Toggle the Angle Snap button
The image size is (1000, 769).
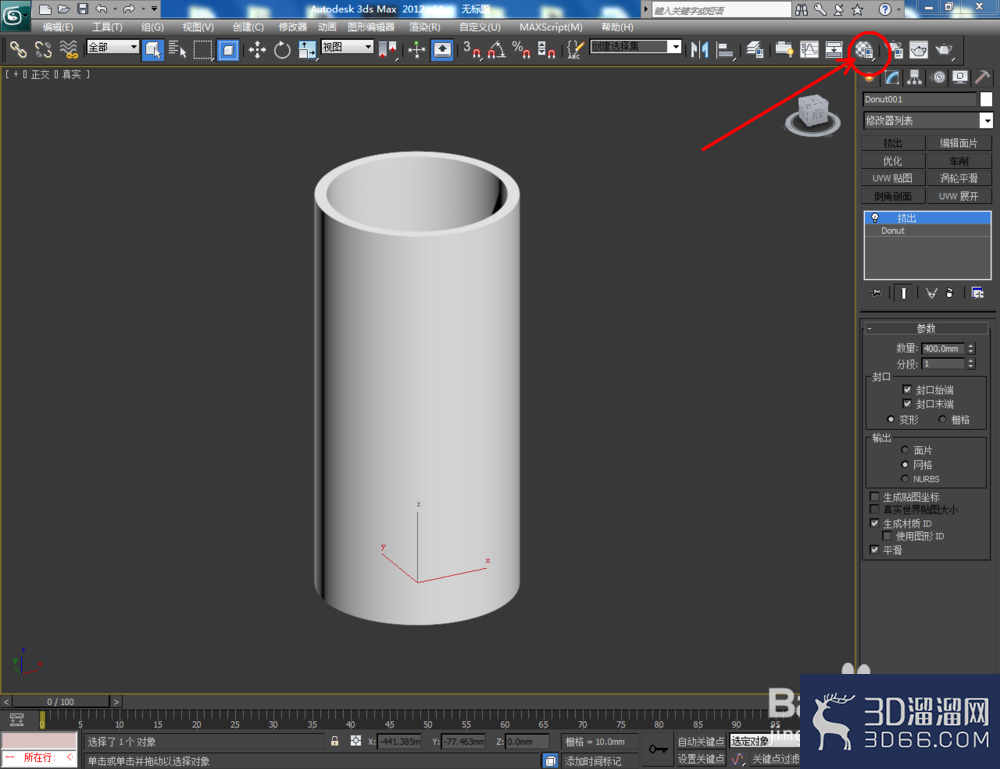click(x=496, y=50)
